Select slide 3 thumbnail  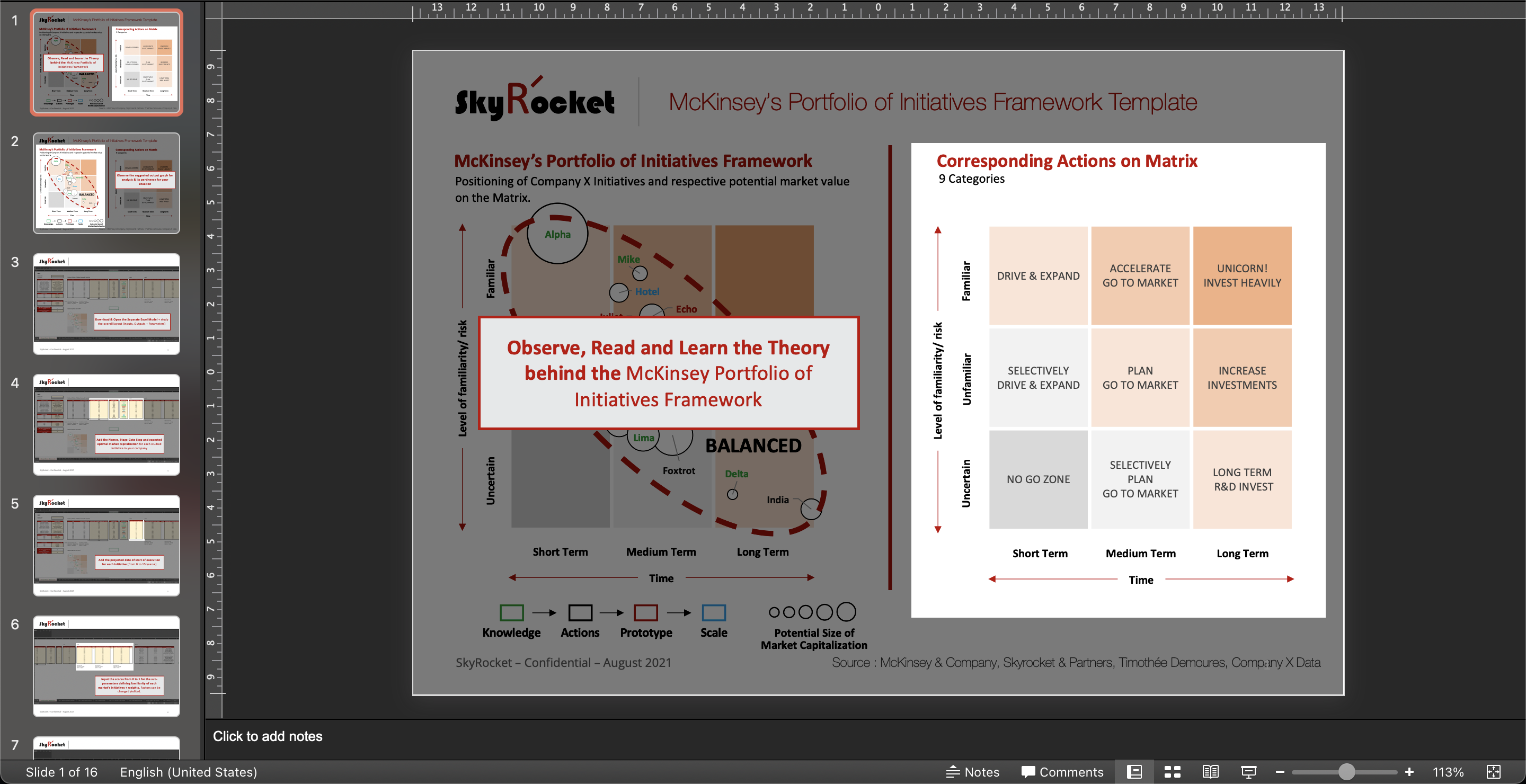[x=107, y=304]
